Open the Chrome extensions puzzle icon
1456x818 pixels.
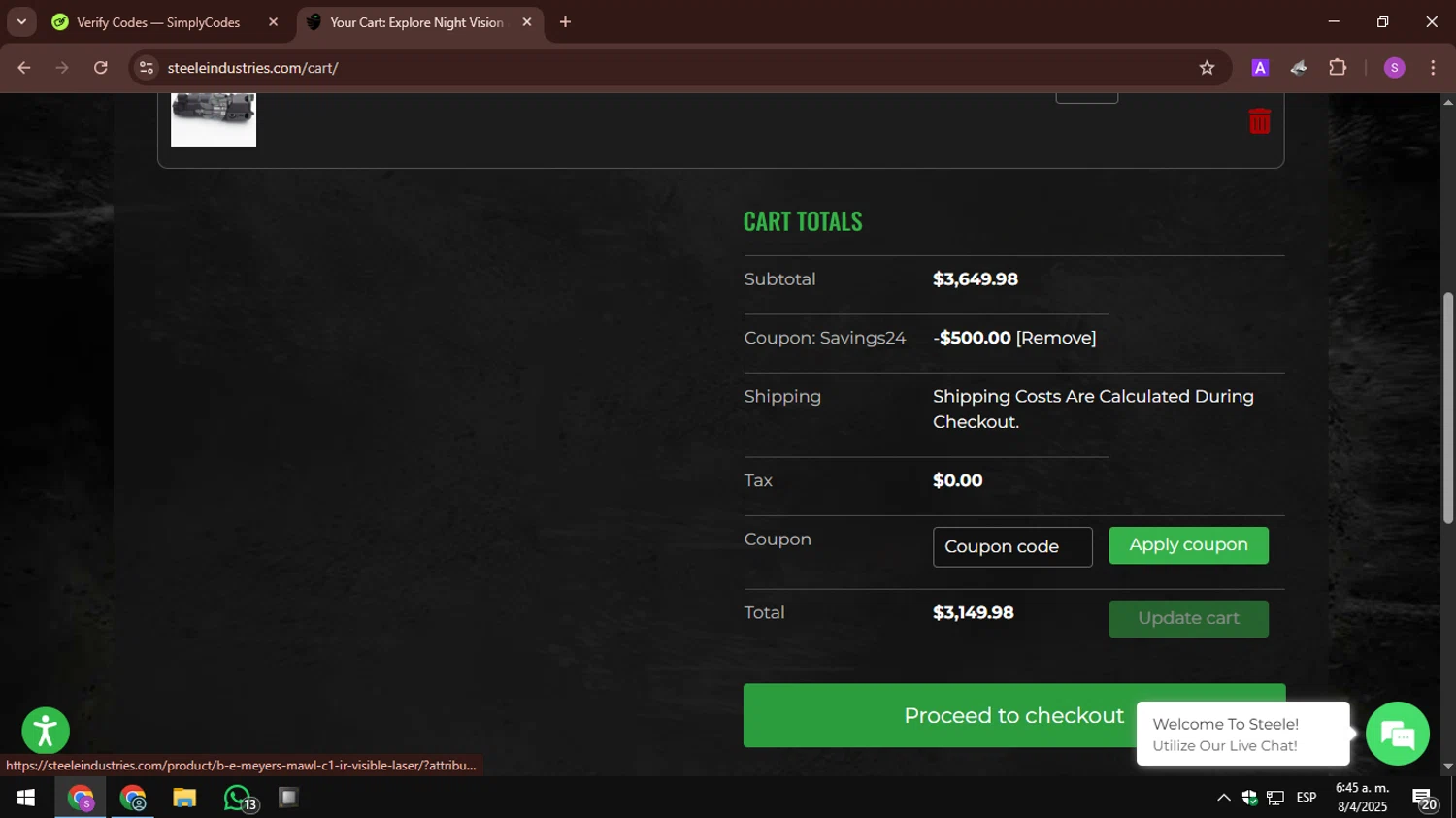pos(1338,68)
